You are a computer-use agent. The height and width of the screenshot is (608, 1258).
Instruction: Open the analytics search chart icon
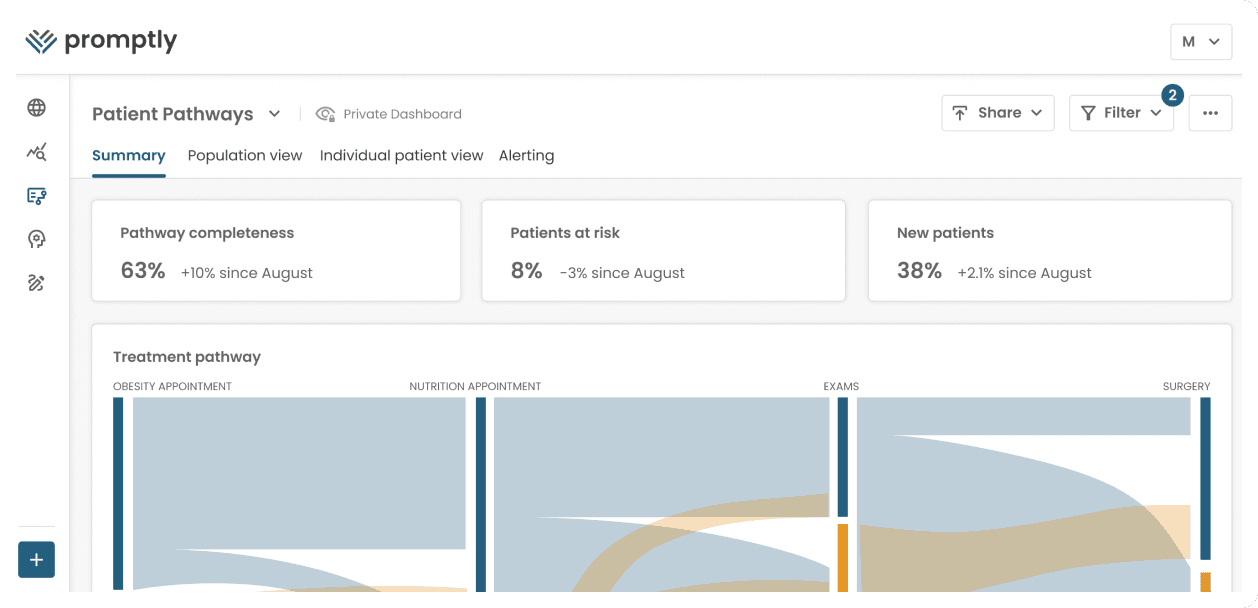pos(37,152)
